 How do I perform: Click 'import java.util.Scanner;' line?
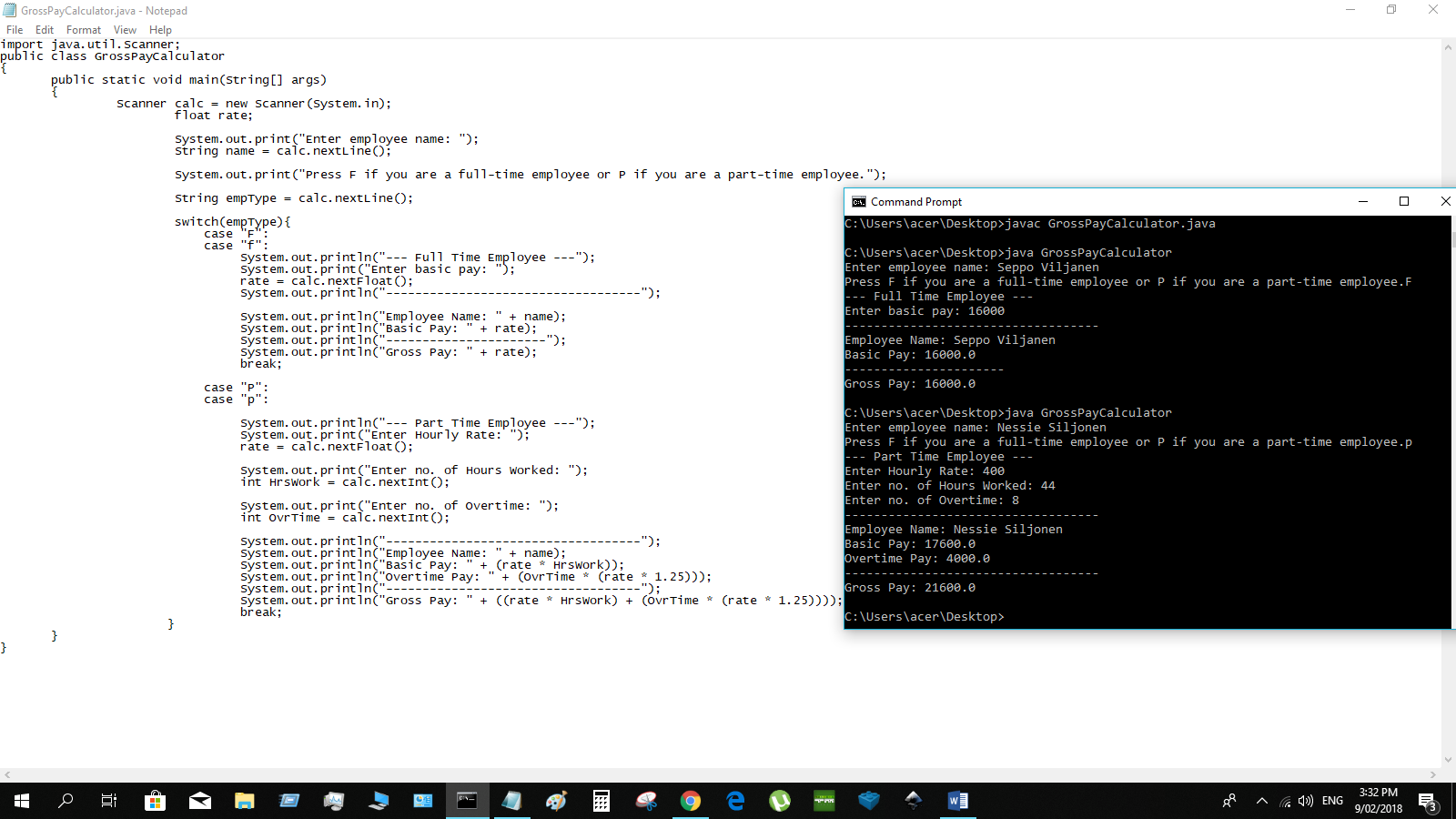tap(90, 45)
